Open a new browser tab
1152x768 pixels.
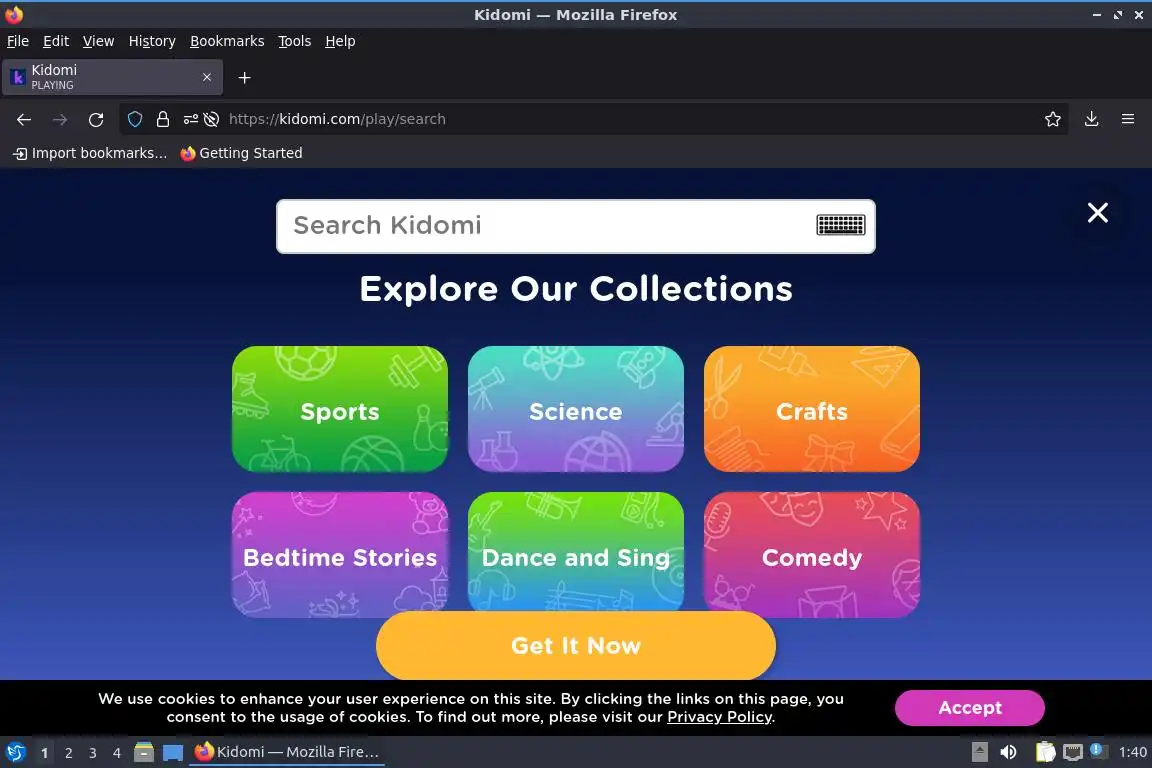tap(245, 78)
